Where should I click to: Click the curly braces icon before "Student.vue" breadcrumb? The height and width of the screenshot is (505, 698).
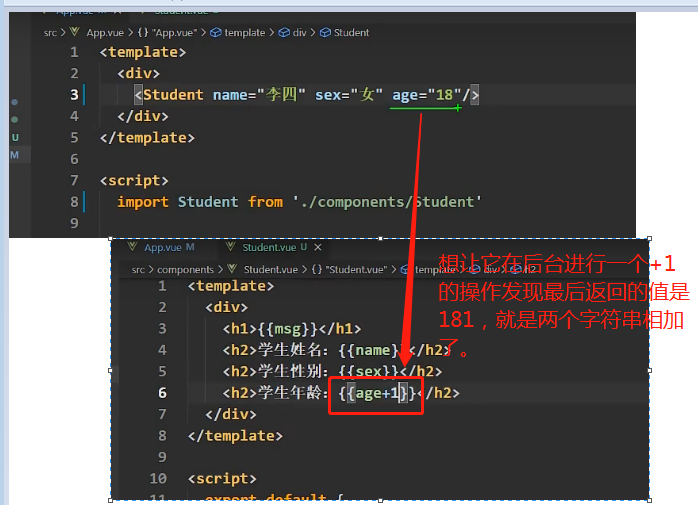pos(317,269)
